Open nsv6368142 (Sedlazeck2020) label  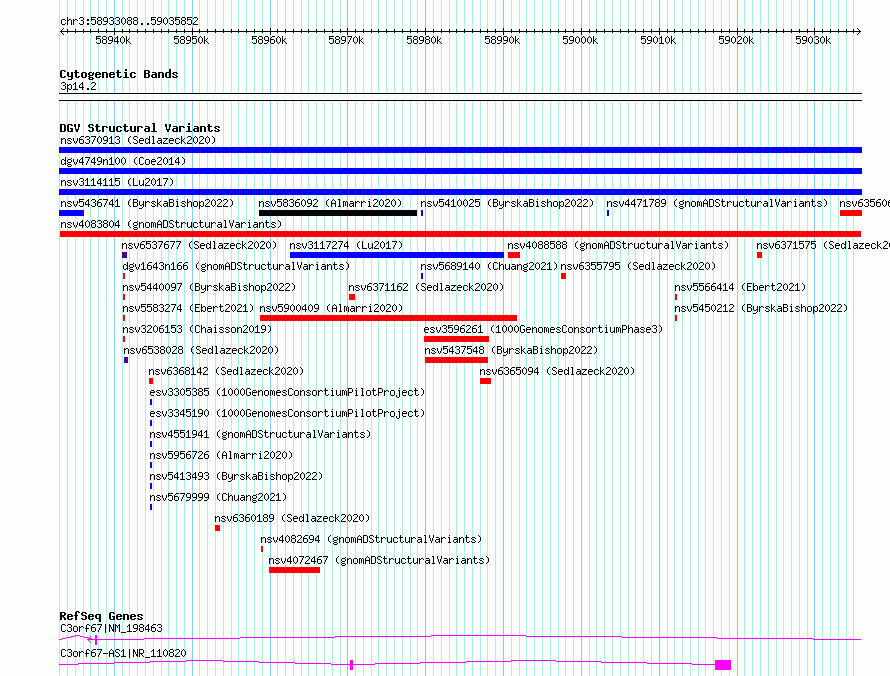click(226, 371)
